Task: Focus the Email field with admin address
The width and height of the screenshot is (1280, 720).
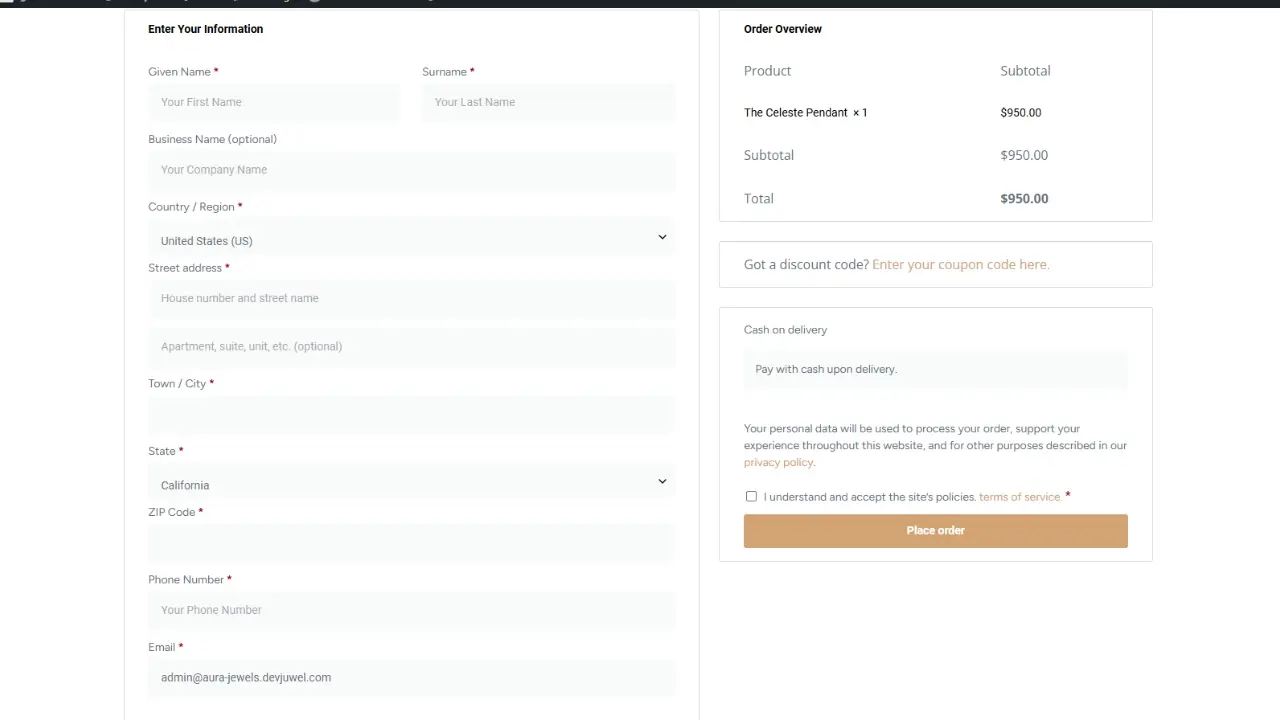Action: tap(411, 677)
